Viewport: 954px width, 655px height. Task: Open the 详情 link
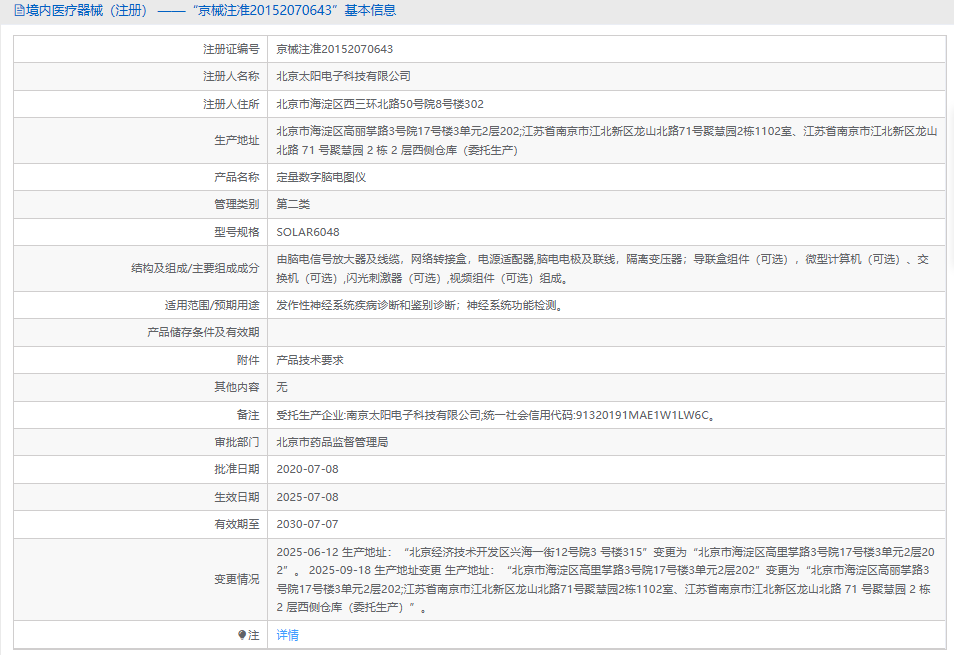tap(287, 635)
